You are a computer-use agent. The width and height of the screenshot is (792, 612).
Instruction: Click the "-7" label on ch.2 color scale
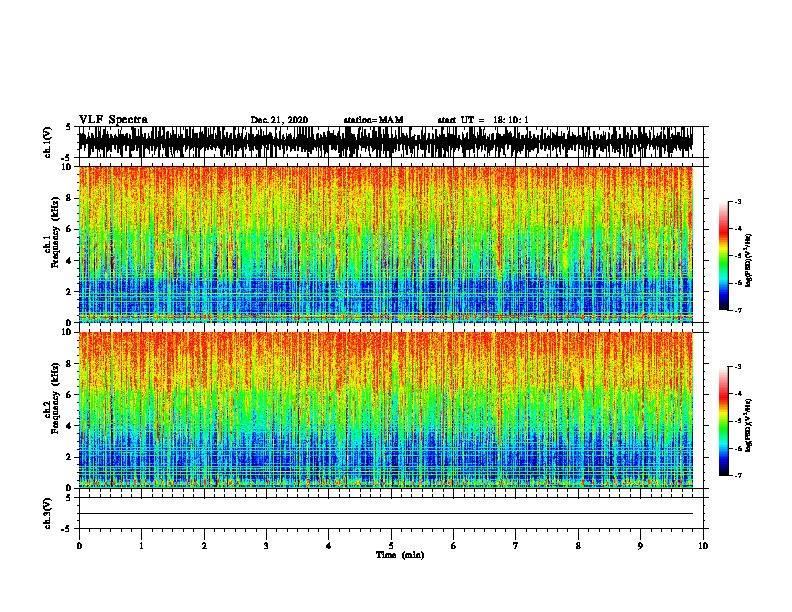click(x=738, y=476)
